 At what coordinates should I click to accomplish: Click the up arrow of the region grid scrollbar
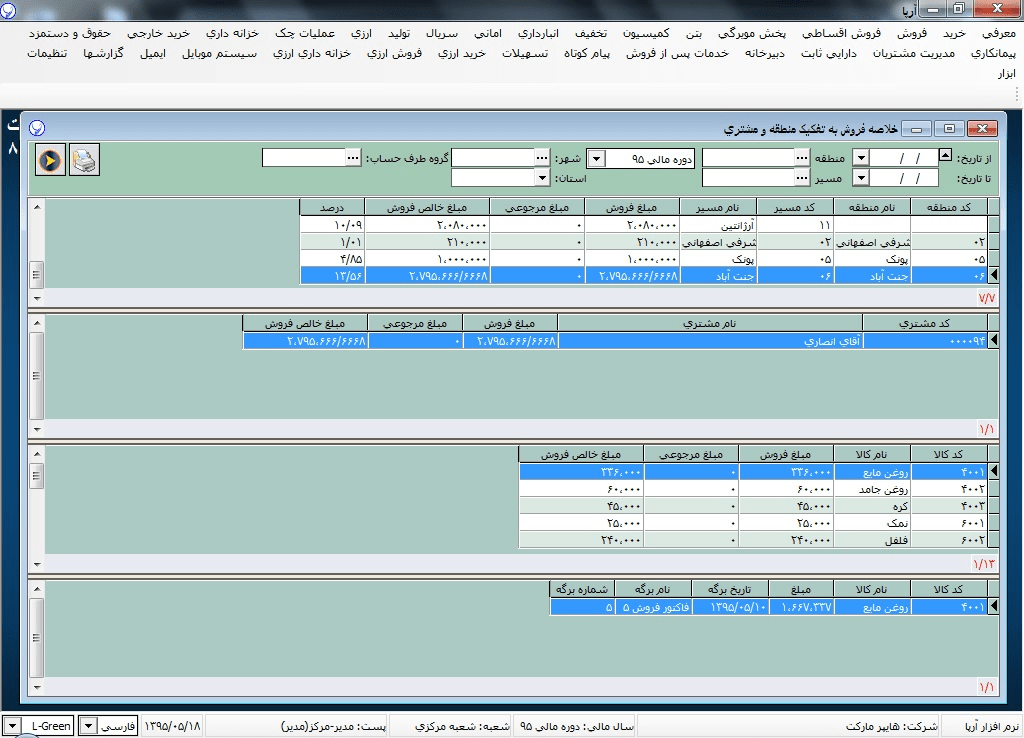(37, 207)
